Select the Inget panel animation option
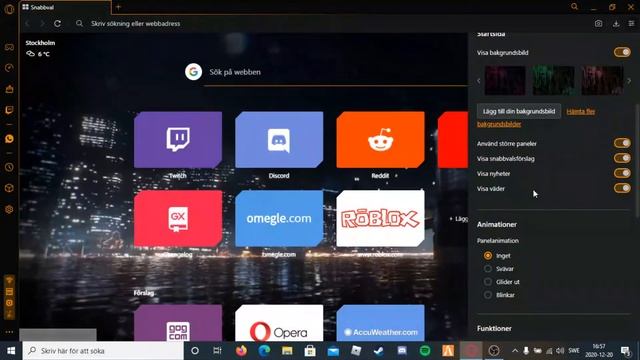The height and width of the screenshot is (360, 640). (488, 256)
